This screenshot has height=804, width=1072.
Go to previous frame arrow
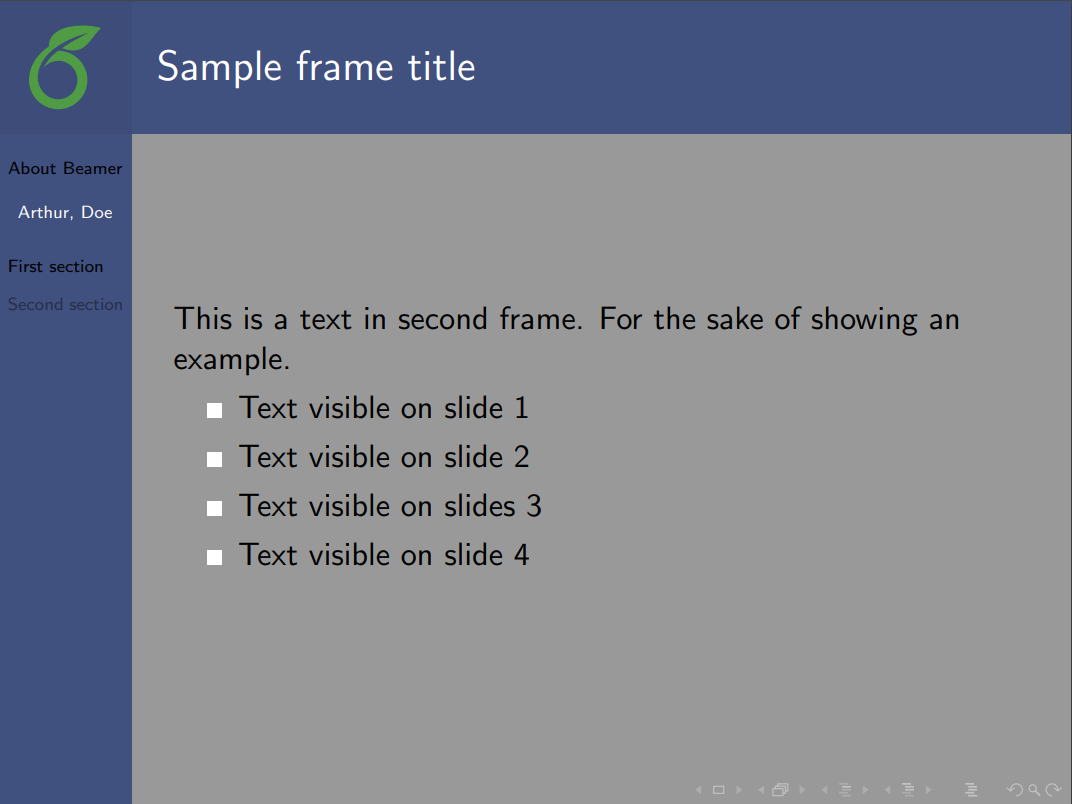click(x=761, y=790)
